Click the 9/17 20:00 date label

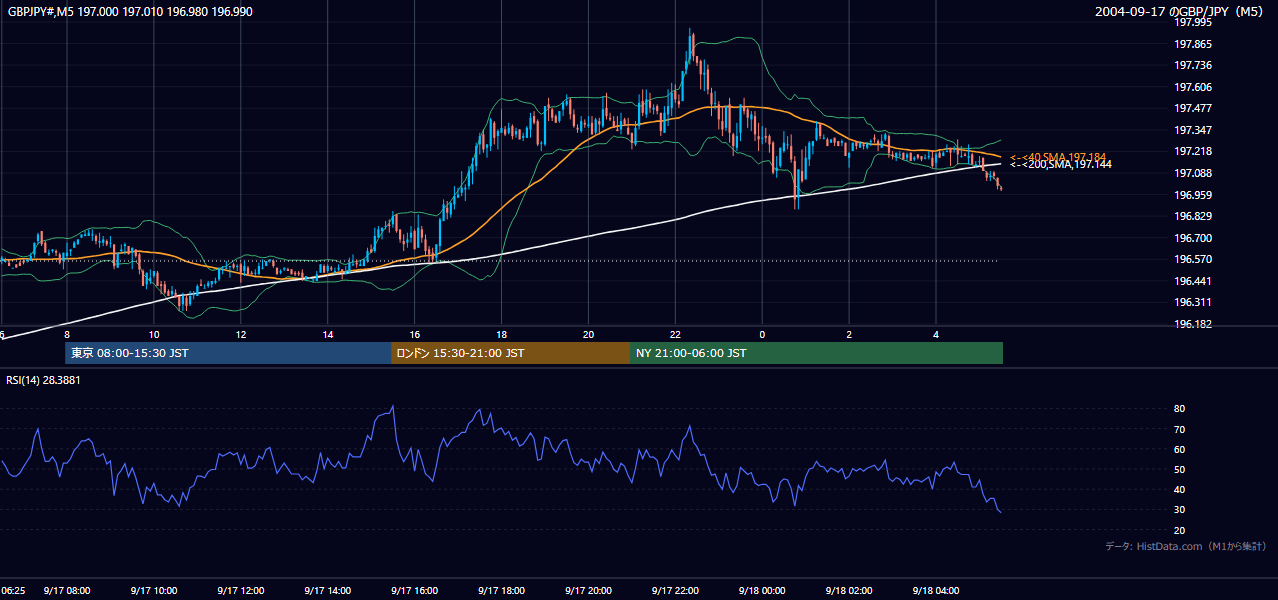[588, 591]
